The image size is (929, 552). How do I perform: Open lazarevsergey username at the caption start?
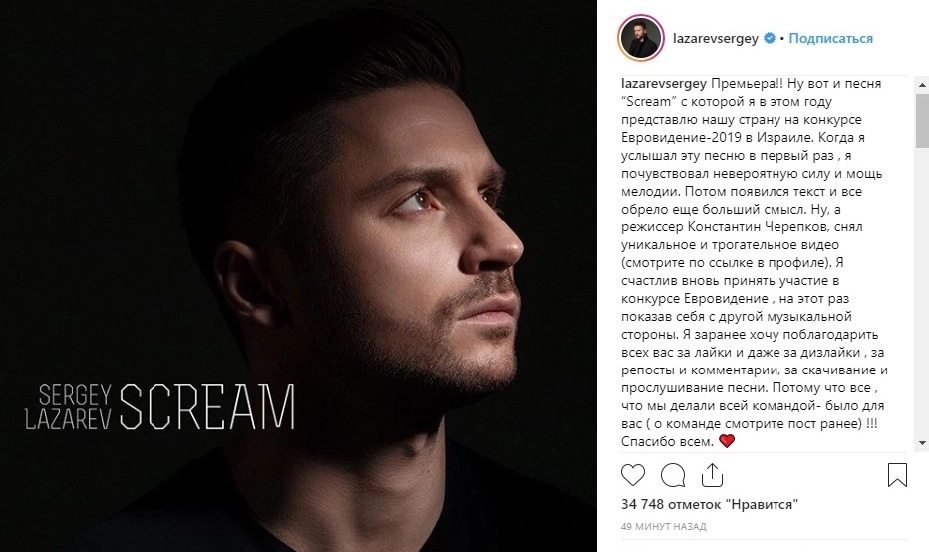click(x=664, y=84)
